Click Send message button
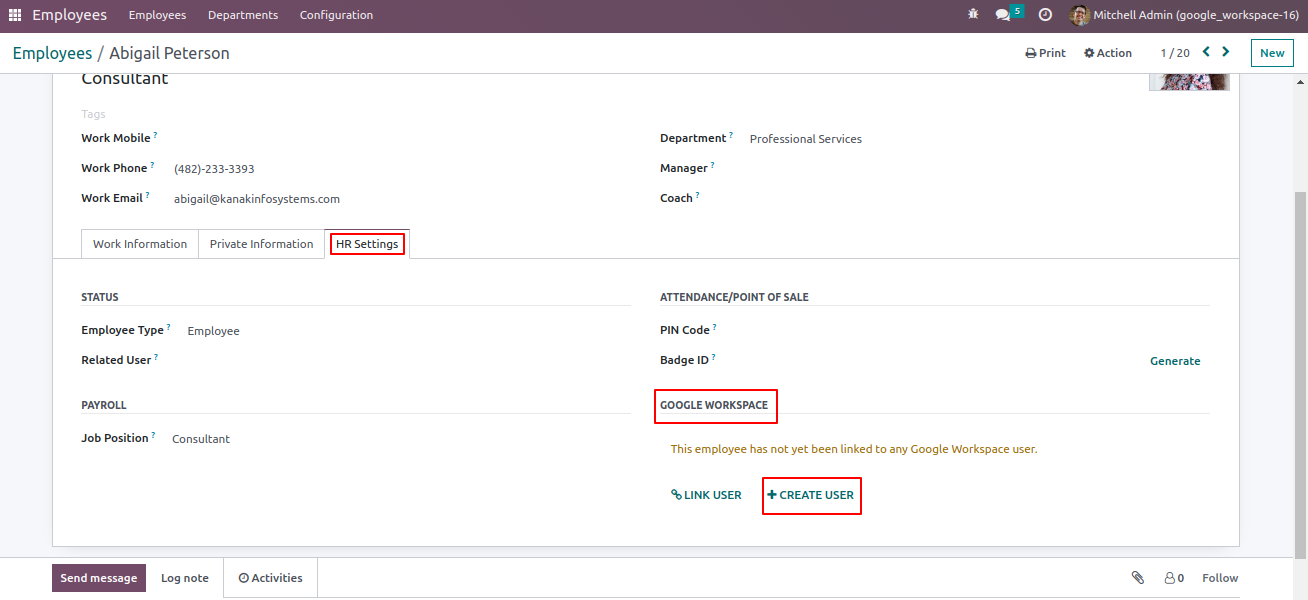This screenshot has height=600, width=1308. (x=99, y=578)
